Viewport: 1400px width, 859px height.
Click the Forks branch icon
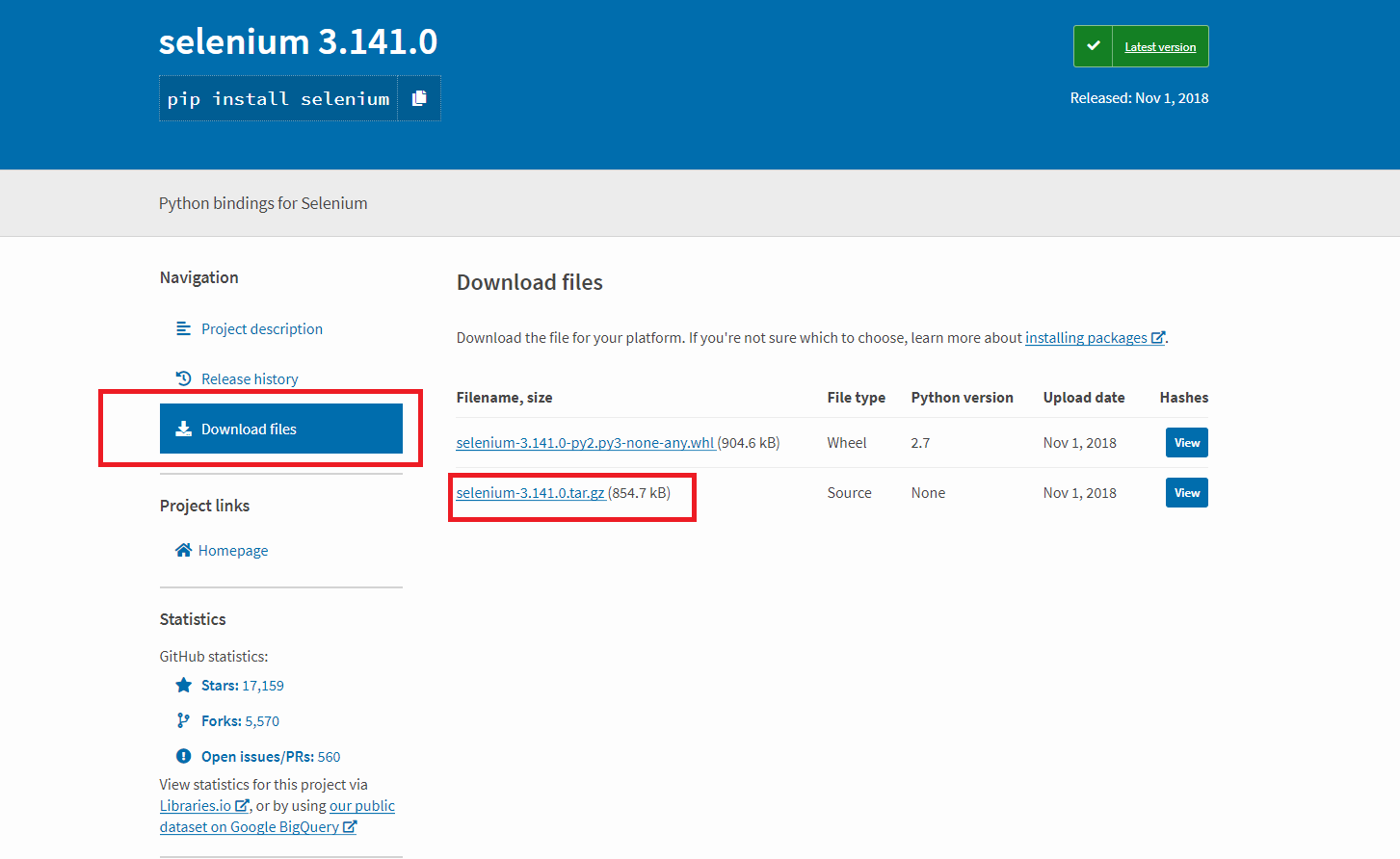click(183, 720)
